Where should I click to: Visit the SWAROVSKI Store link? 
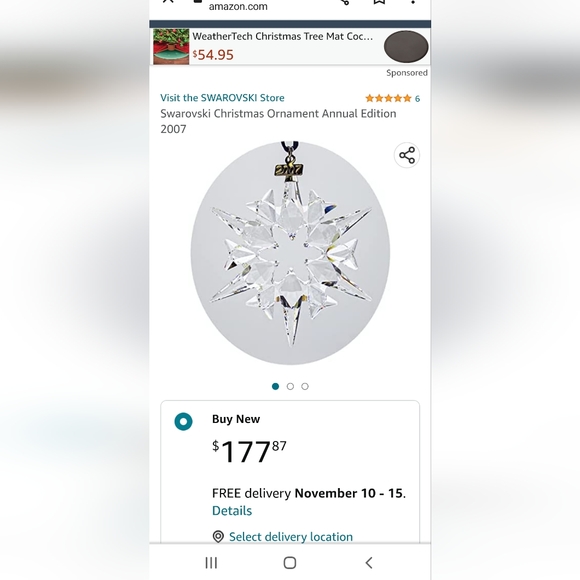(x=222, y=98)
